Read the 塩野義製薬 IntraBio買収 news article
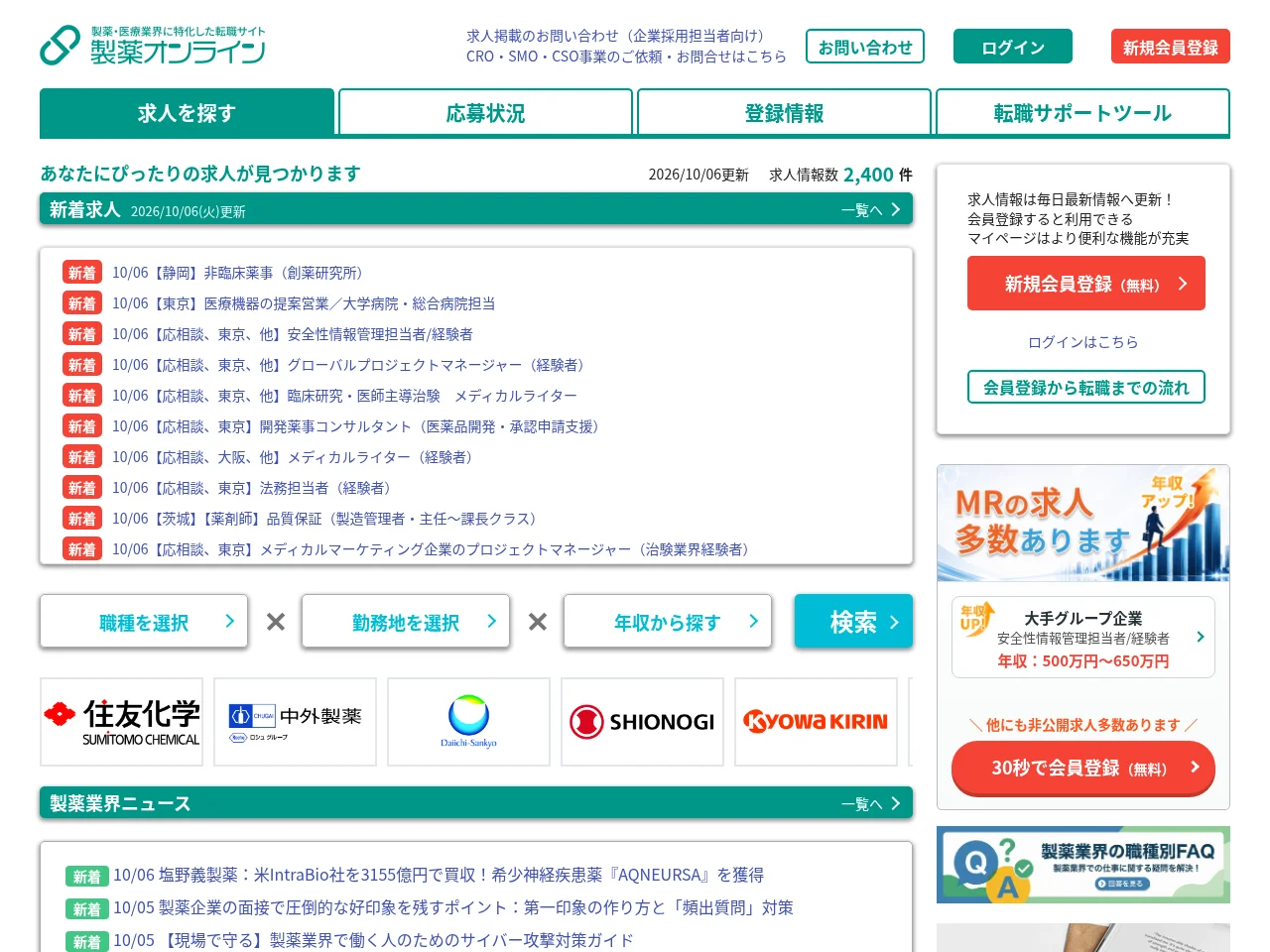This screenshot has width=1270, height=952. [x=439, y=875]
